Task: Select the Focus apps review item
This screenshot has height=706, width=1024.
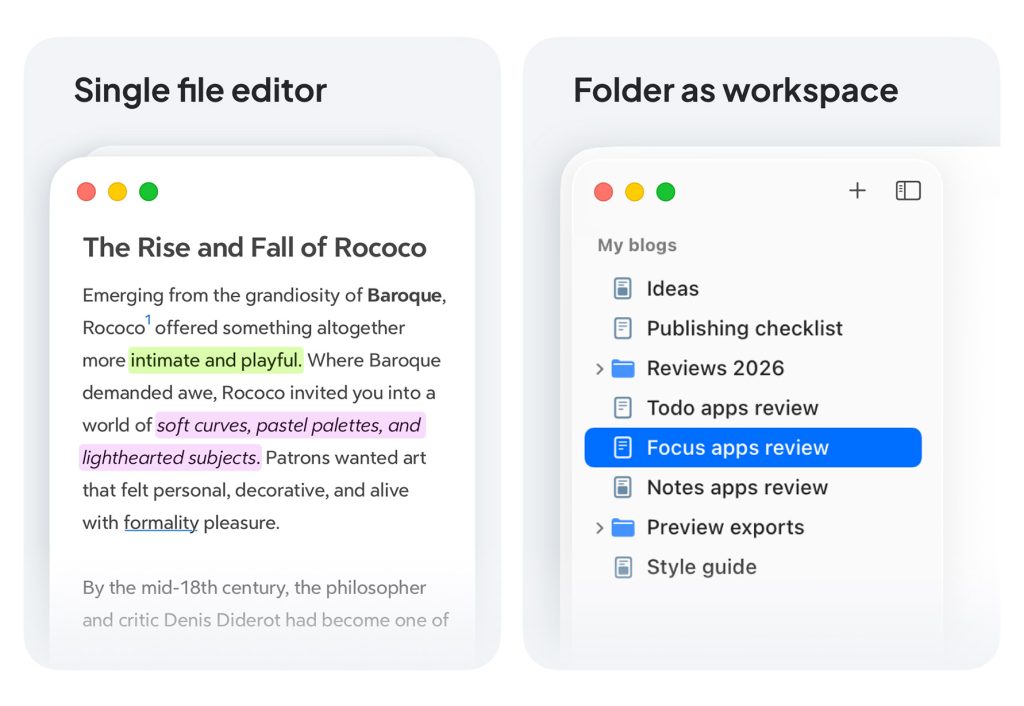Action: (x=753, y=447)
